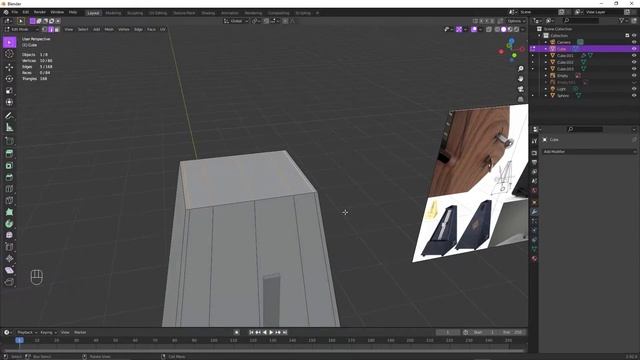Image resolution: width=640 pixels, height=360 pixels.
Task: Click the play animation button
Action: 271,332
